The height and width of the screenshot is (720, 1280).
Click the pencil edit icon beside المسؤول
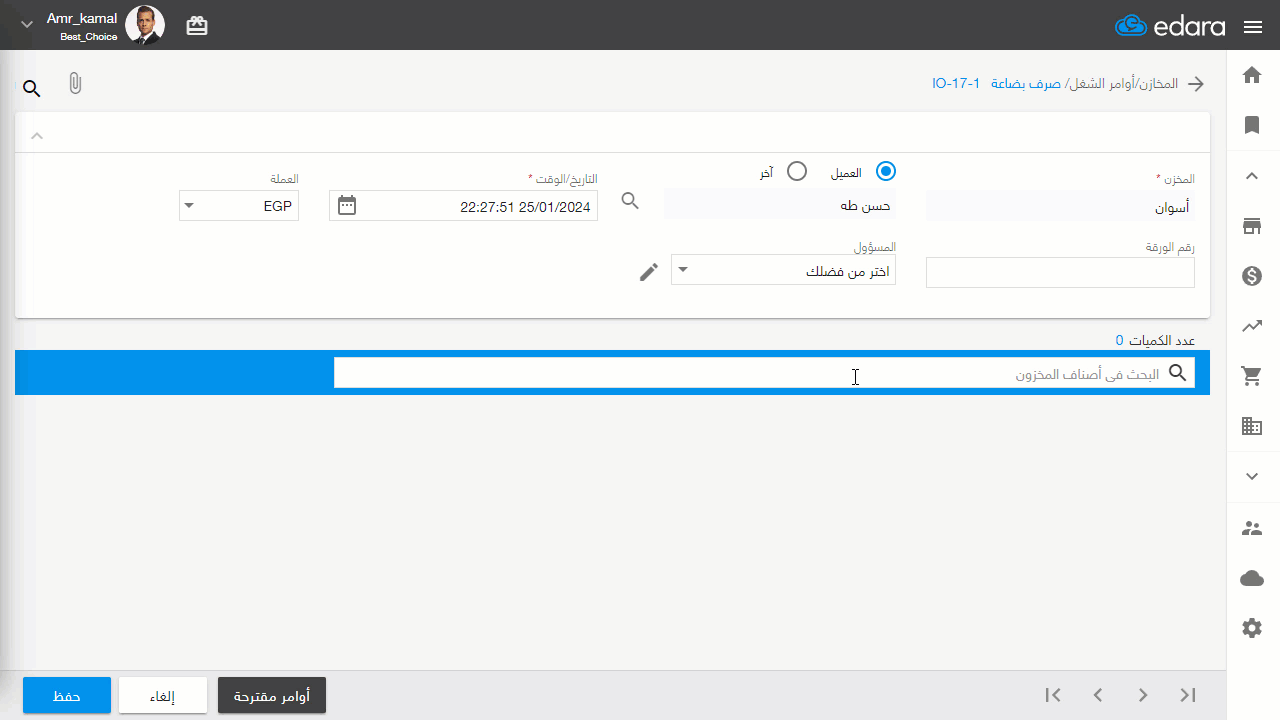pos(649,272)
